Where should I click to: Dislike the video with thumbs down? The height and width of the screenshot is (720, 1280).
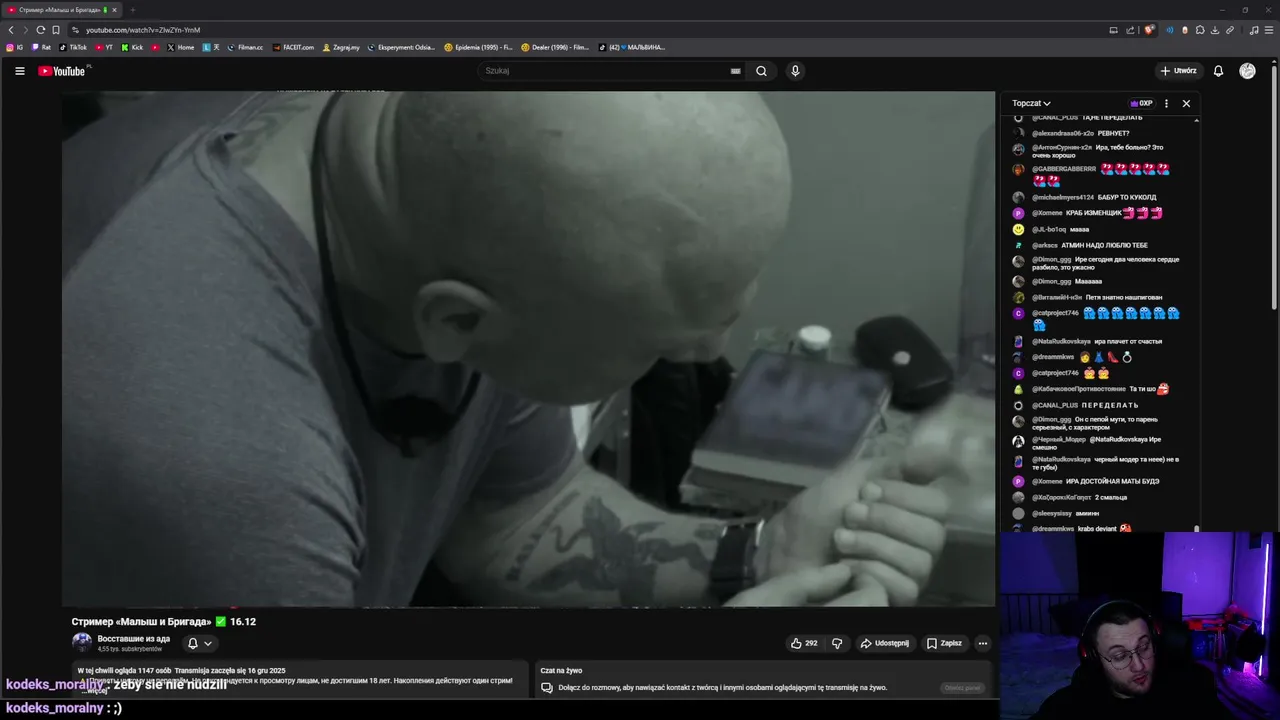(x=837, y=643)
